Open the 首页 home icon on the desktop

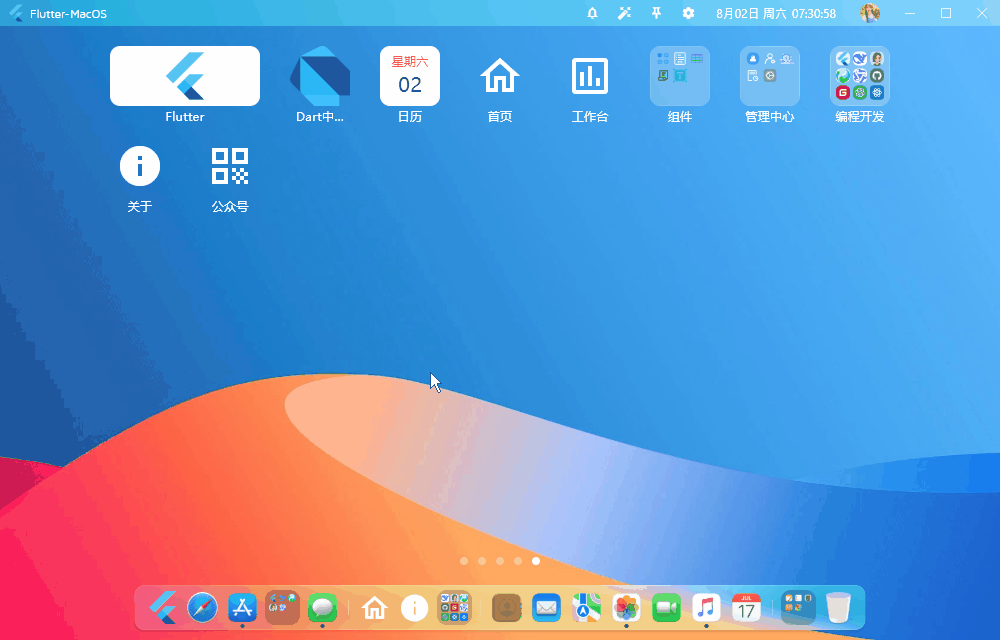pyautogui.click(x=500, y=75)
